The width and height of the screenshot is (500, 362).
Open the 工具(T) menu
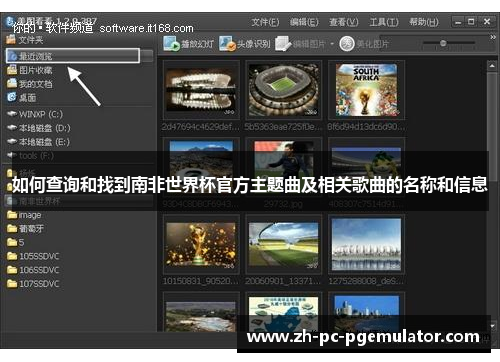point(384,22)
